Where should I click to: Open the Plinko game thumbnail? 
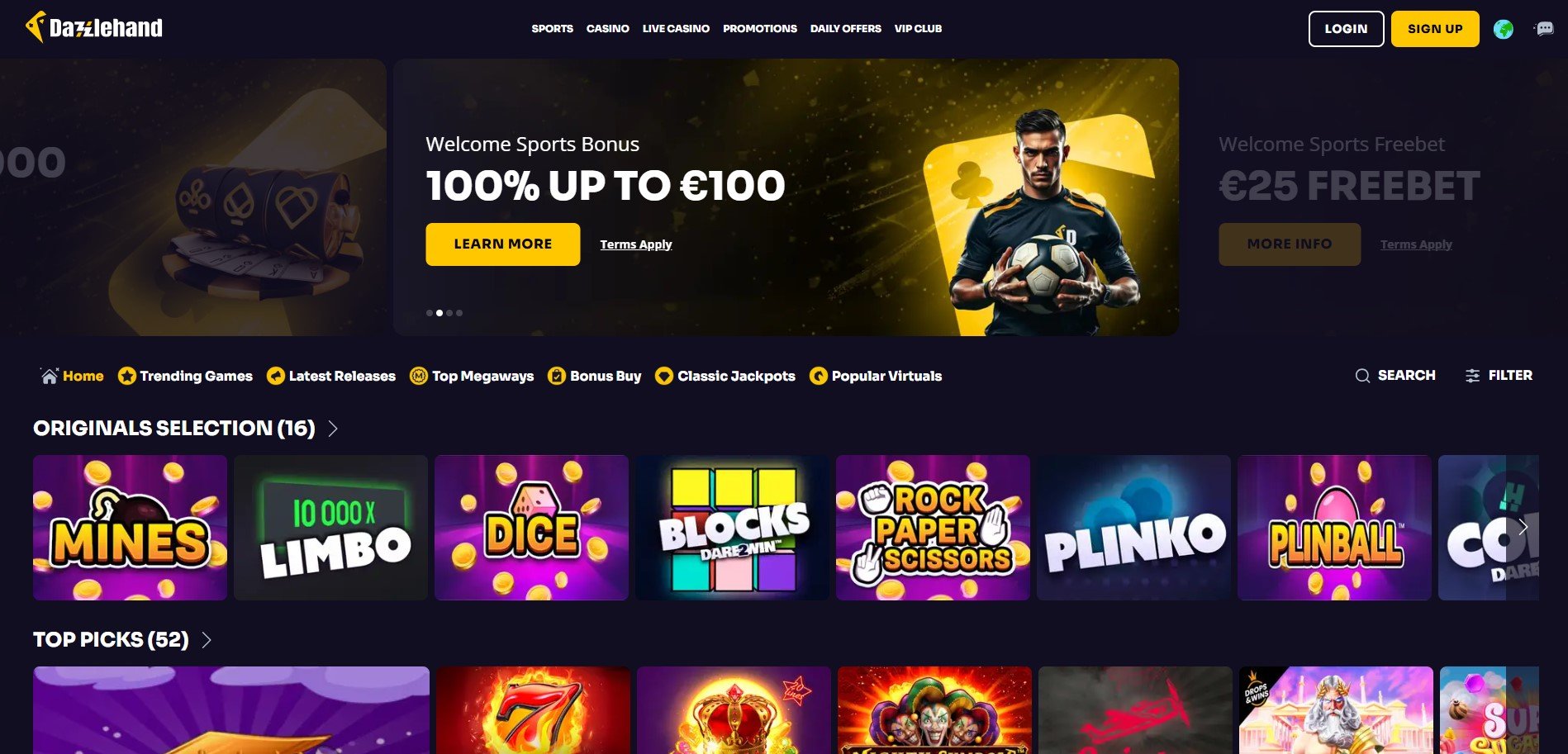[1133, 528]
